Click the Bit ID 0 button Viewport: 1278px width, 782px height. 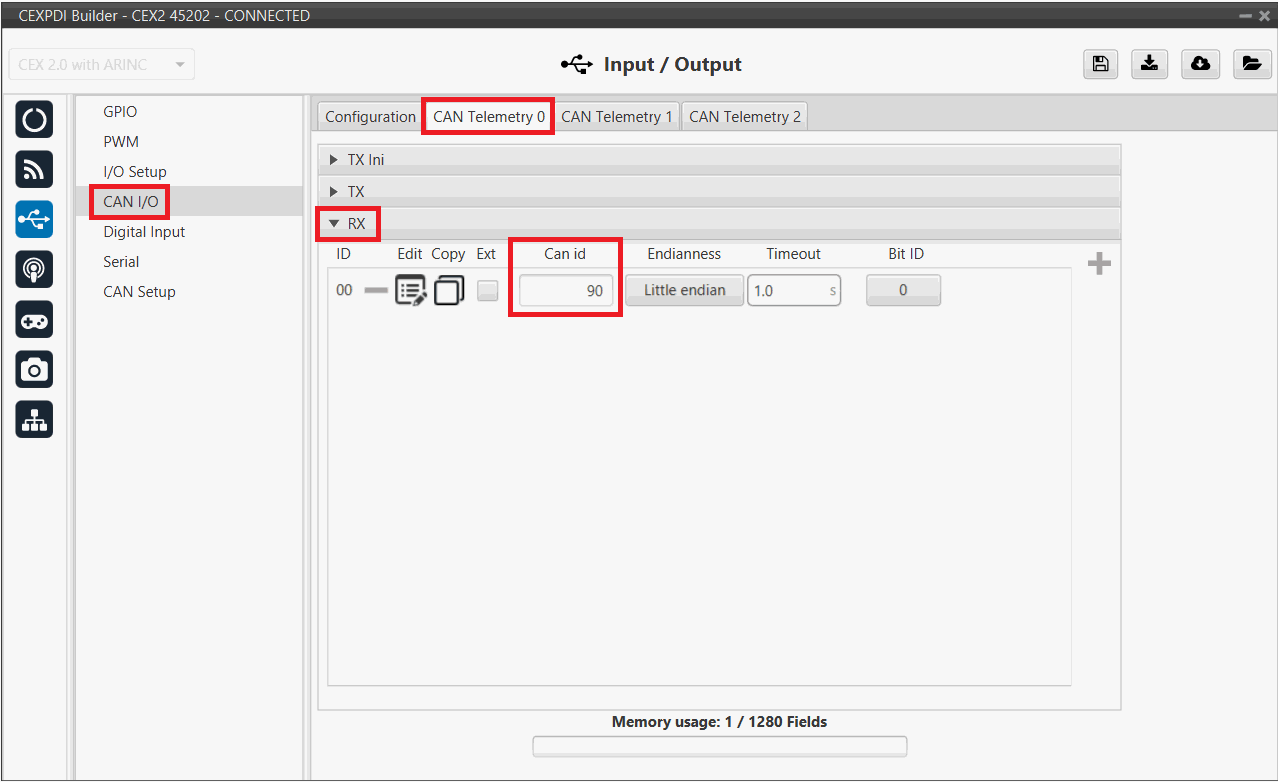pyautogui.click(x=902, y=291)
